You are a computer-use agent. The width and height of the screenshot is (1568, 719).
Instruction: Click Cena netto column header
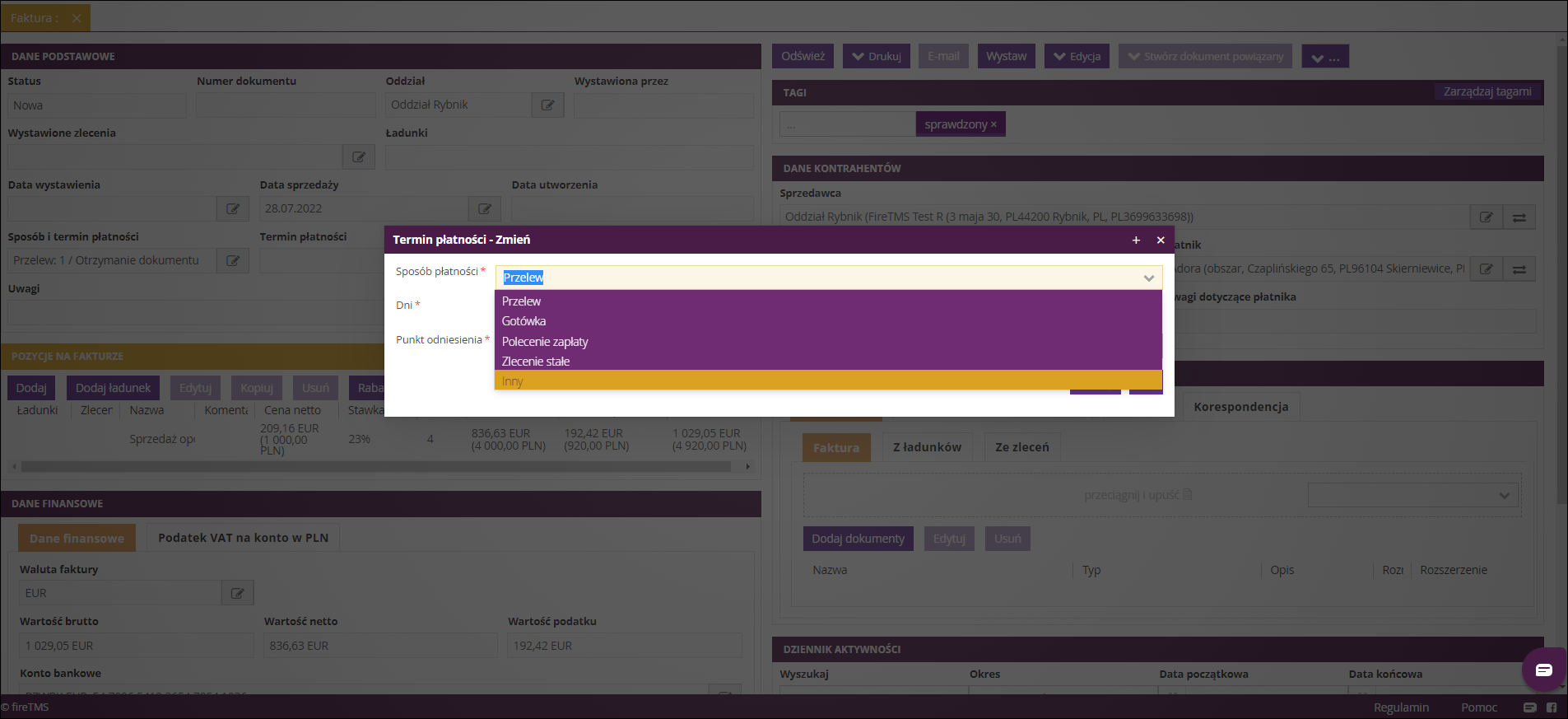292,410
